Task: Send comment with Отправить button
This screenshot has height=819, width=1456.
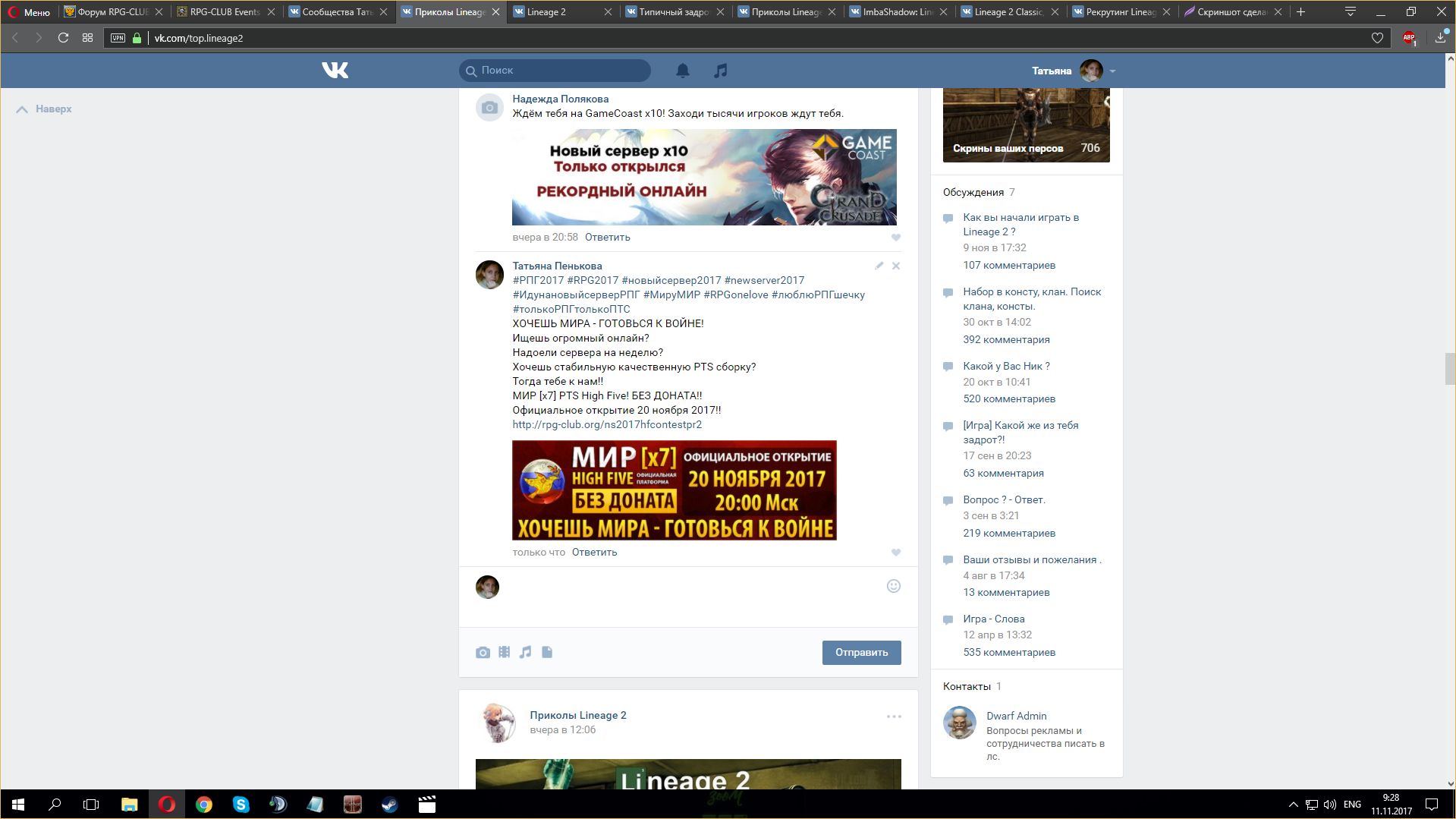Action: [x=861, y=653]
